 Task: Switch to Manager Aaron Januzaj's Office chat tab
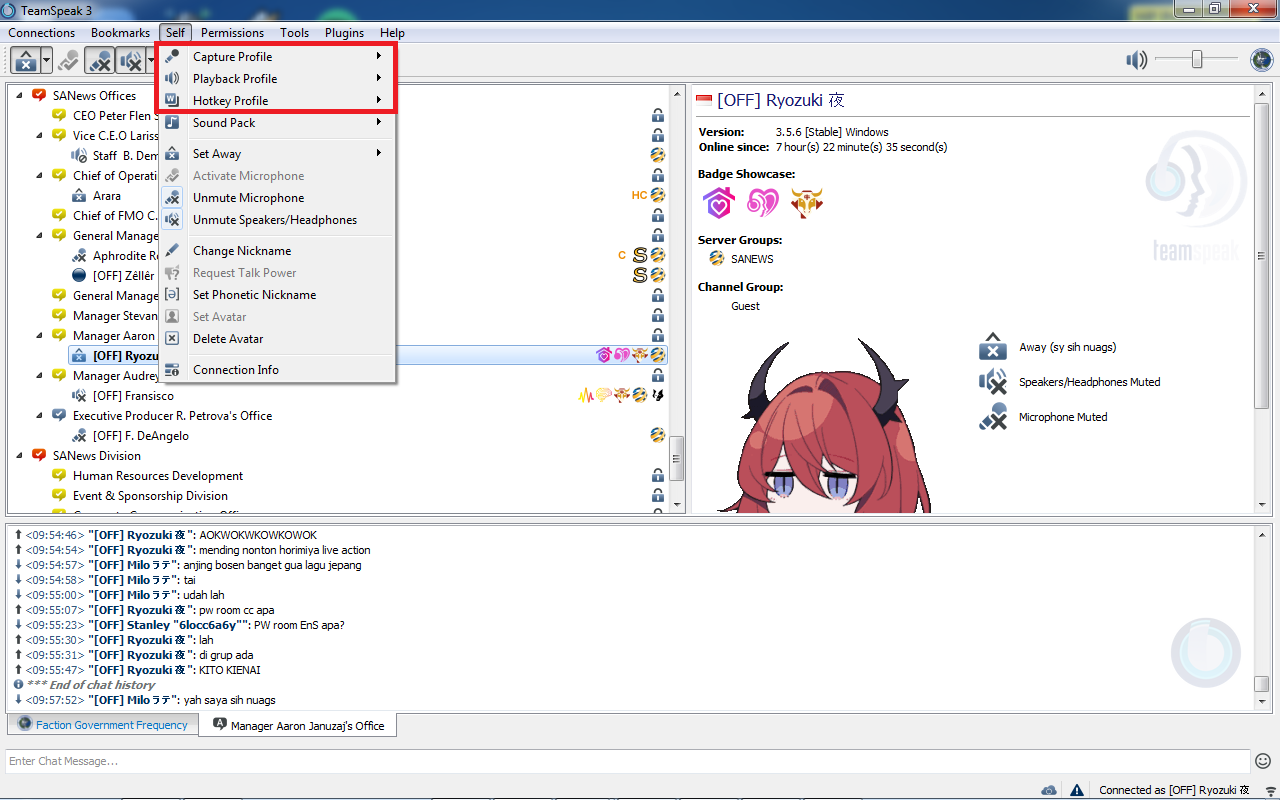tap(298, 725)
